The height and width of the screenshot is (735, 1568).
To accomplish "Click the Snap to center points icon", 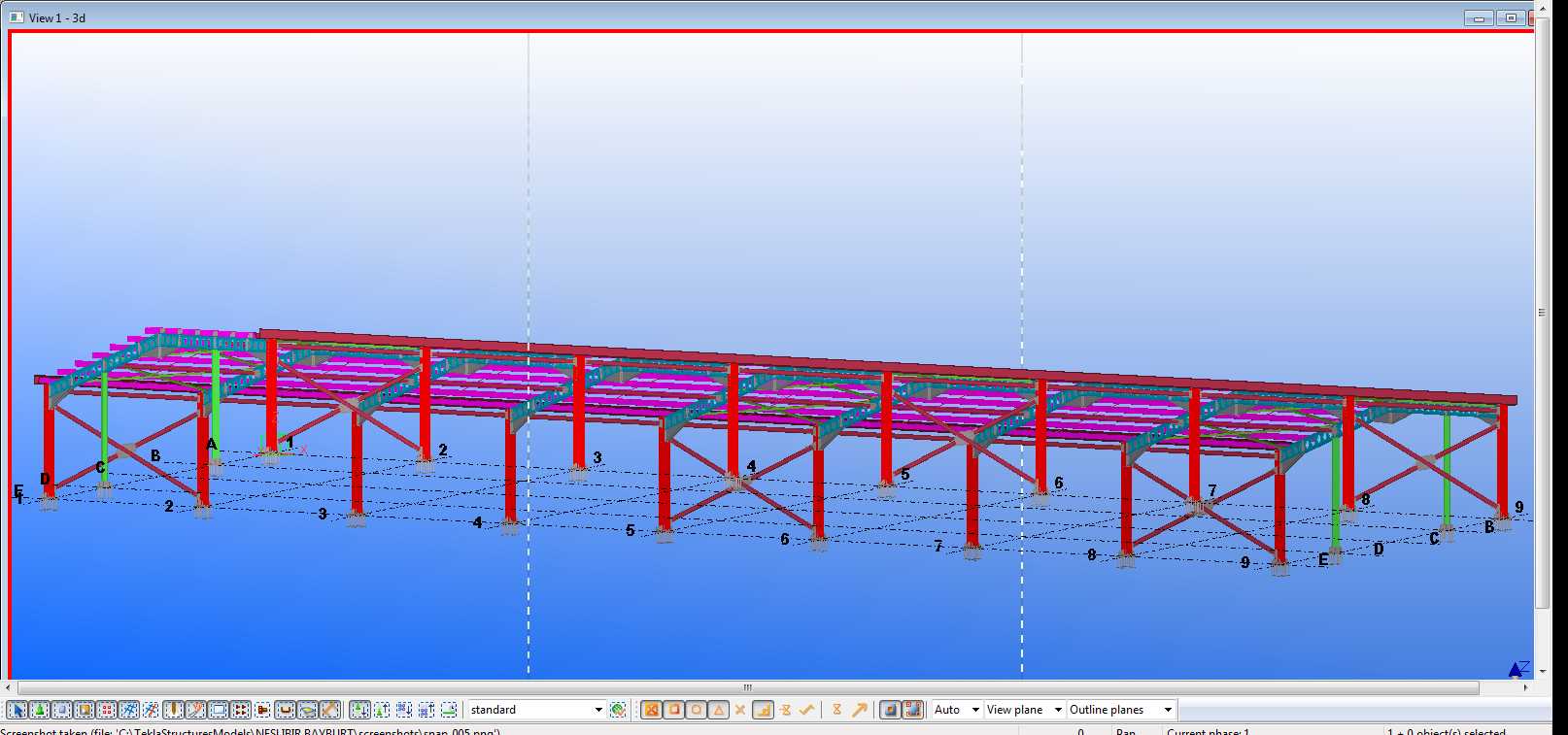I will (x=696, y=710).
